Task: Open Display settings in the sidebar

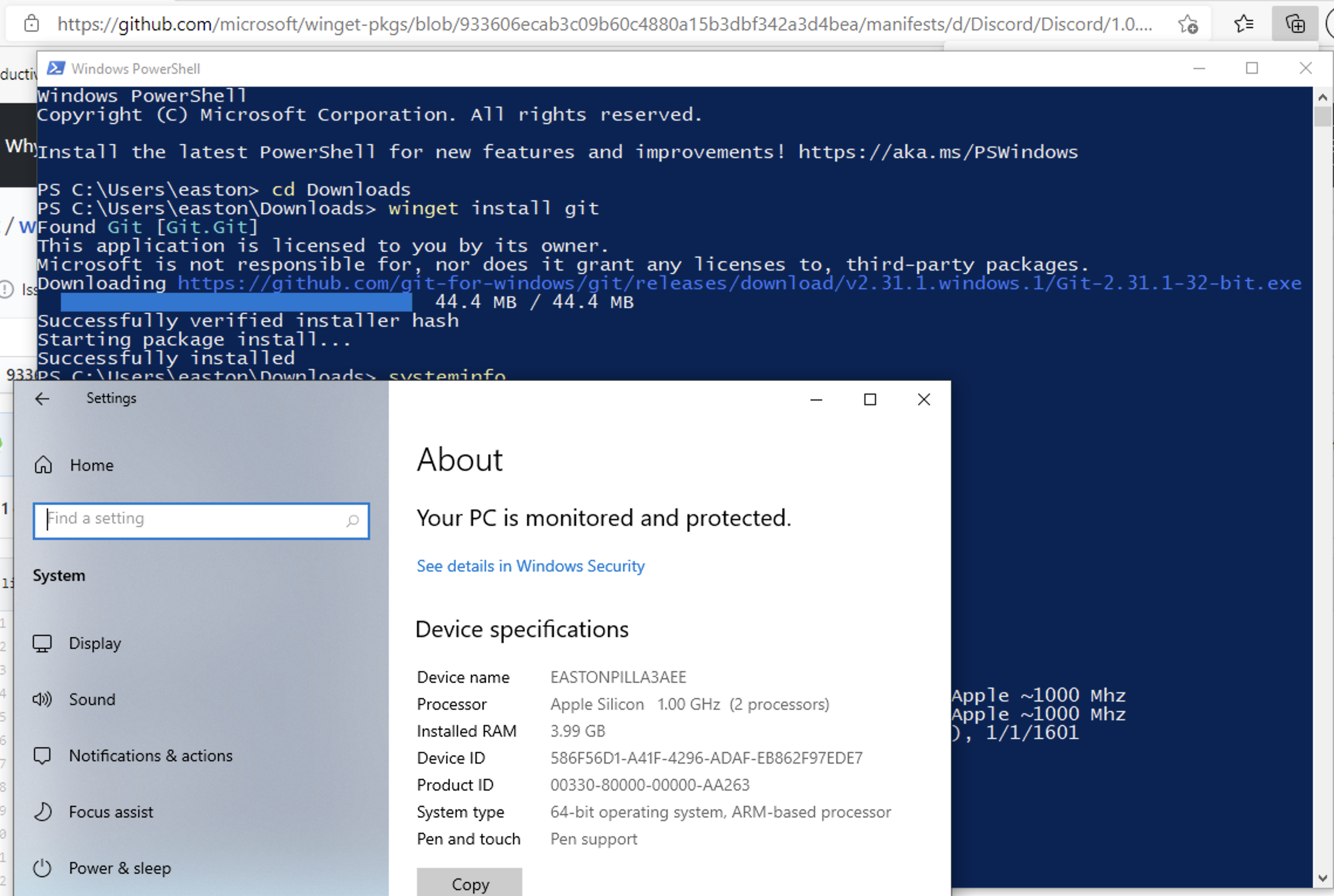Action: click(95, 642)
